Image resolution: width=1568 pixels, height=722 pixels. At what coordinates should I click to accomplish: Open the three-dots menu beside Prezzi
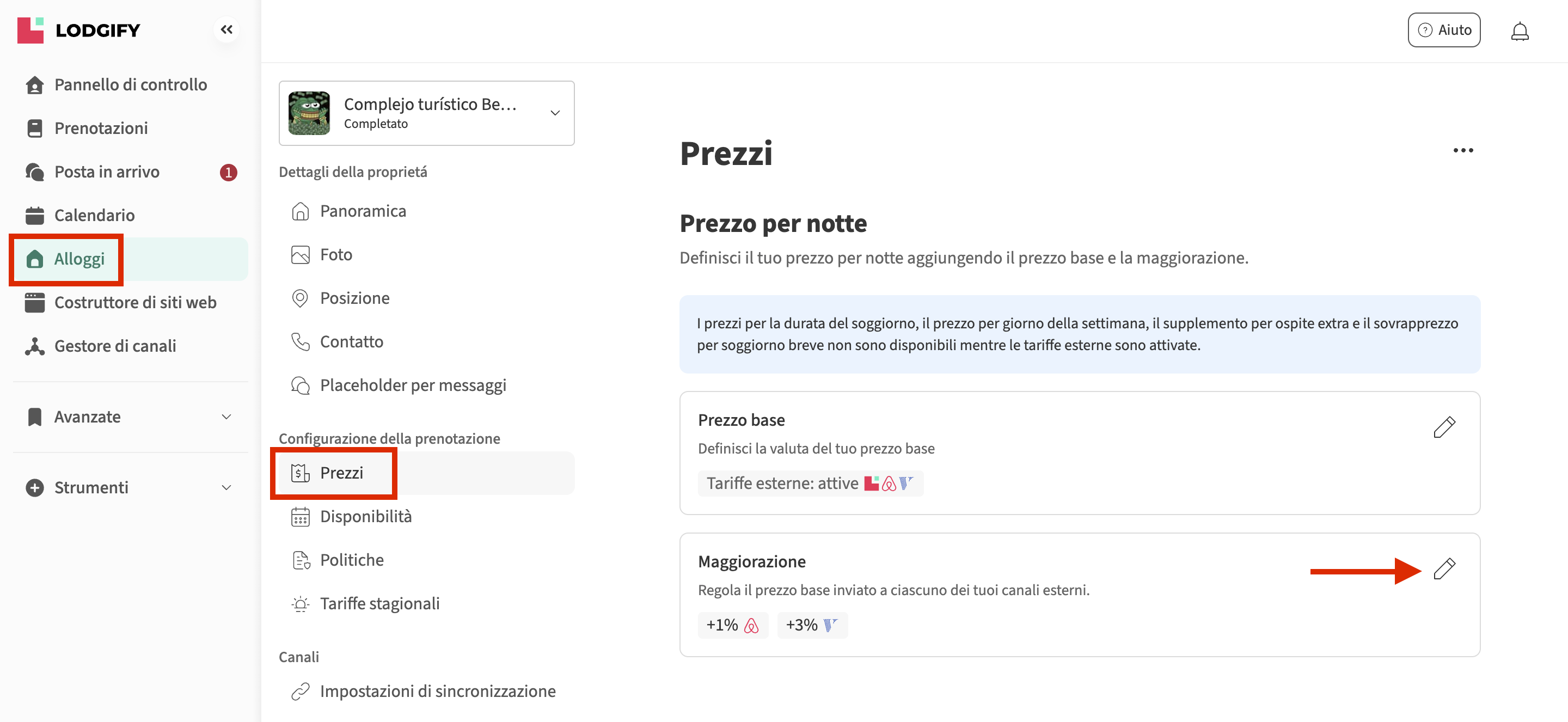pyautogui.click(x=1463, y=150)
